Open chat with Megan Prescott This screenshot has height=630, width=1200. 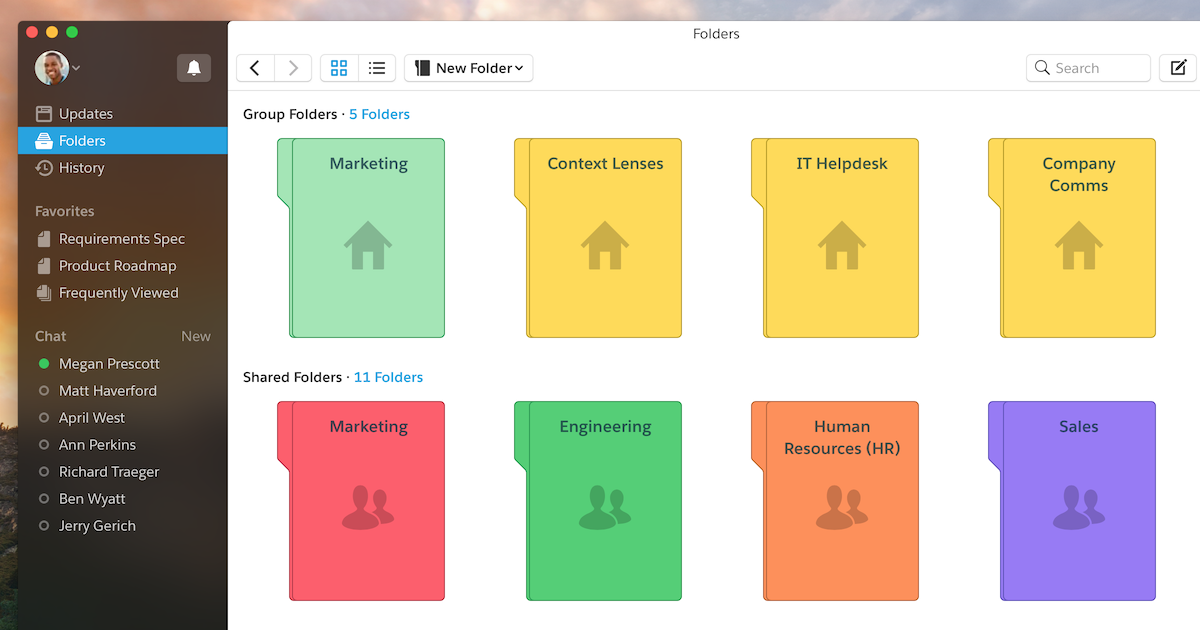click(x=109, y=364)
